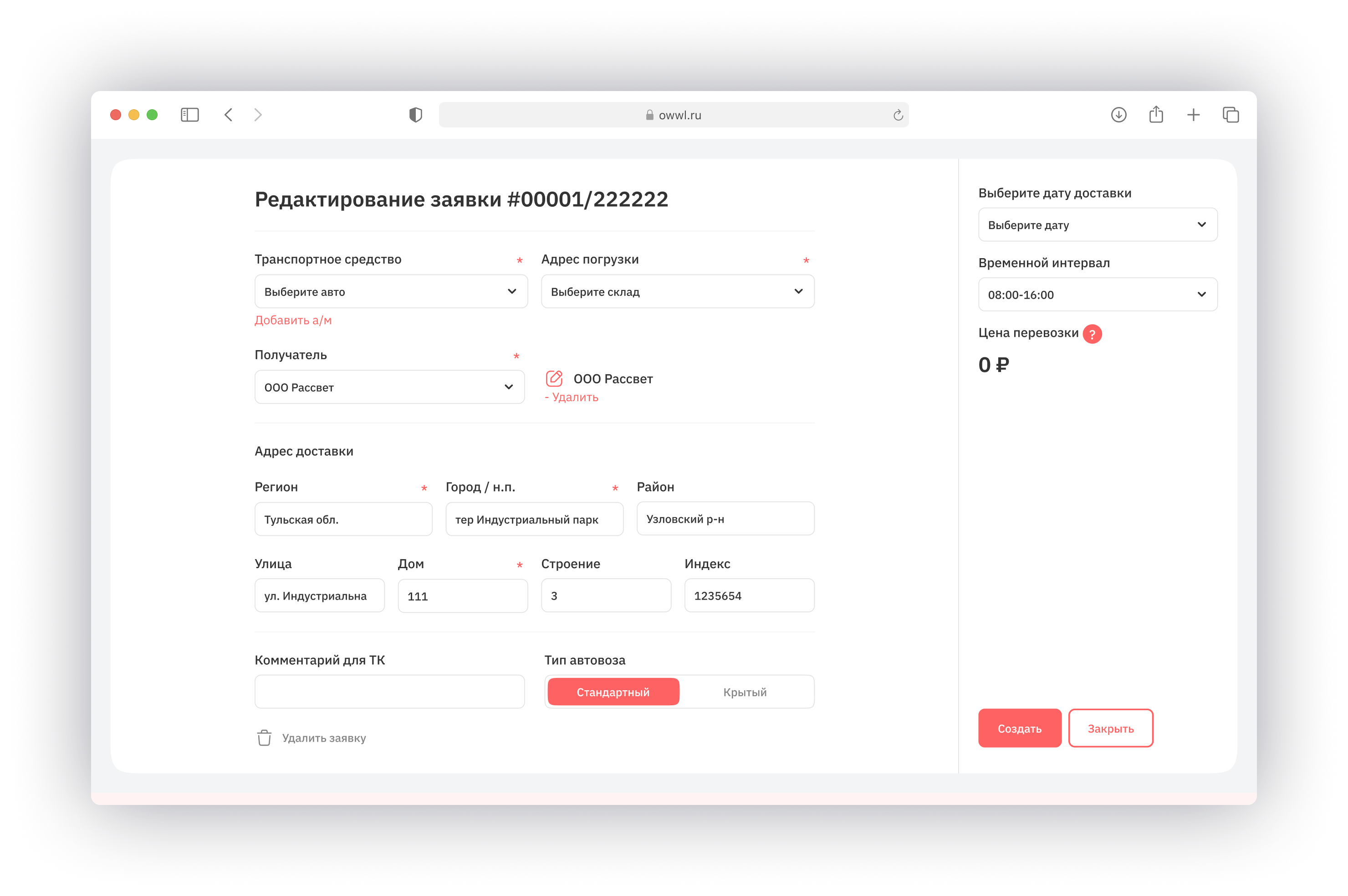Click the owwl.ru address bar
1348x896 pixels.
[673, 115]
